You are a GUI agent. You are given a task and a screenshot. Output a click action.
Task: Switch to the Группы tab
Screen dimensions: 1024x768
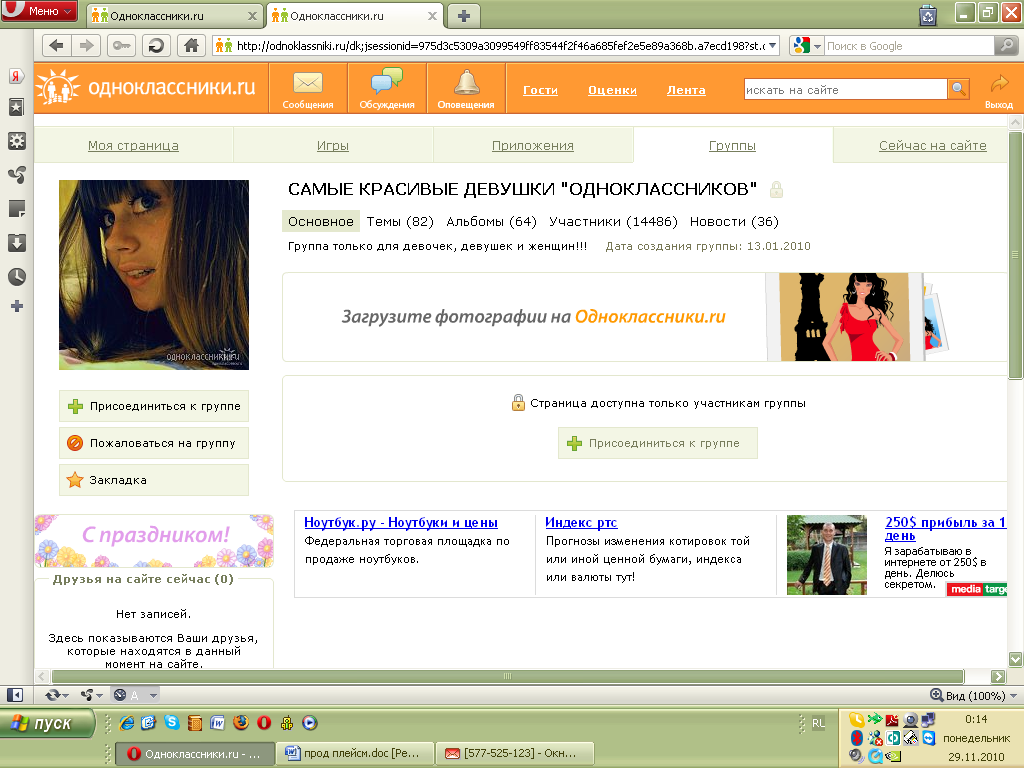(732, 146)
